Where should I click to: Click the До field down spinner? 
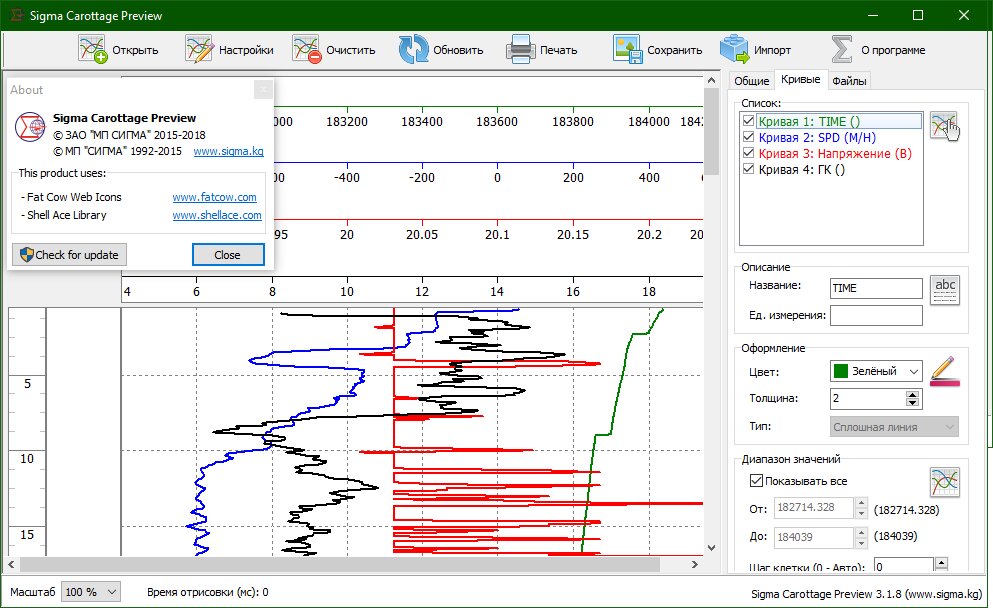coord(861,542)
